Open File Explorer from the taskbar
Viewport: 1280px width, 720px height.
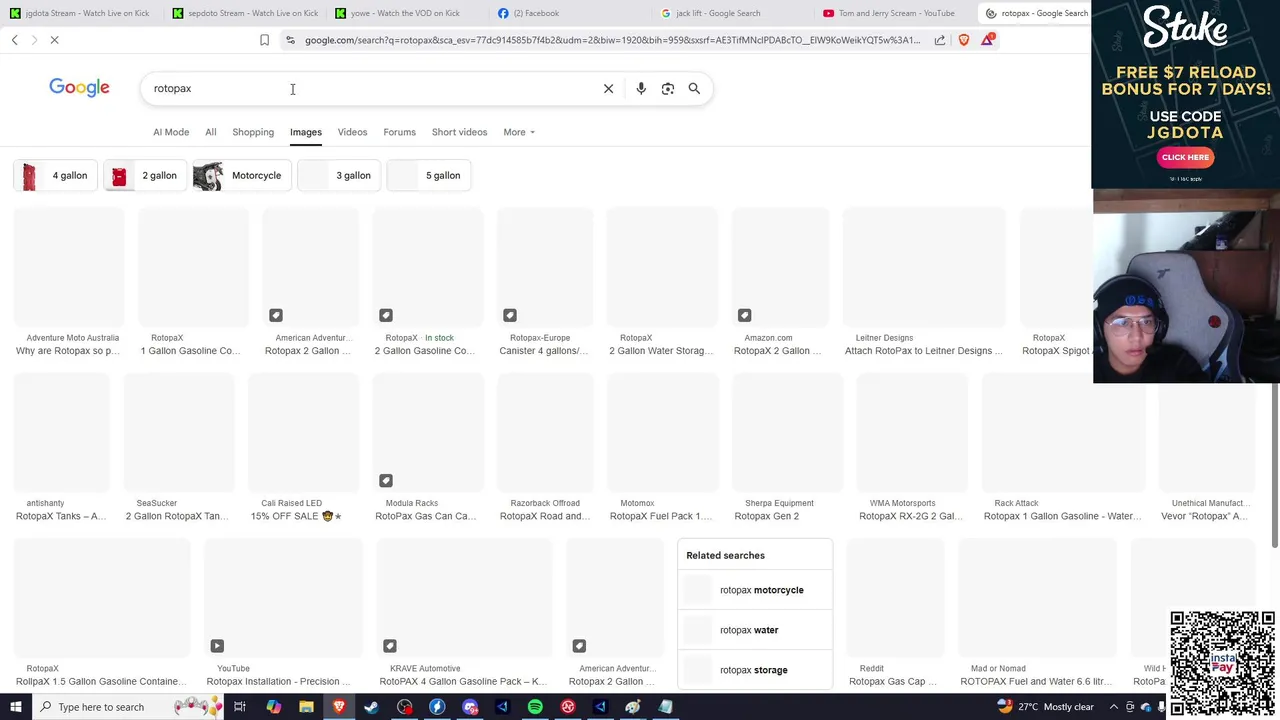tap(306, 707)
